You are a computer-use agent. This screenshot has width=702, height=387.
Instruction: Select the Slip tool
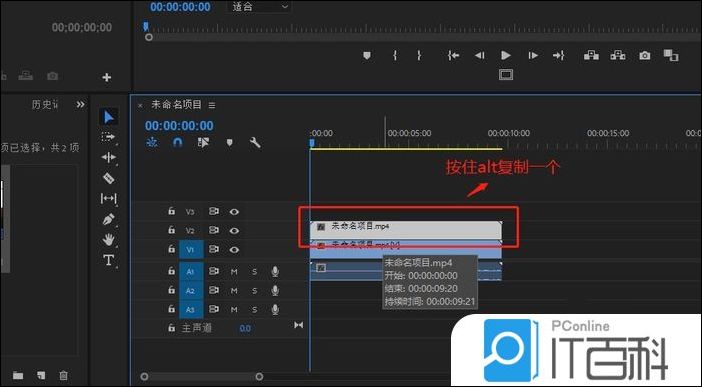[108, 198]
